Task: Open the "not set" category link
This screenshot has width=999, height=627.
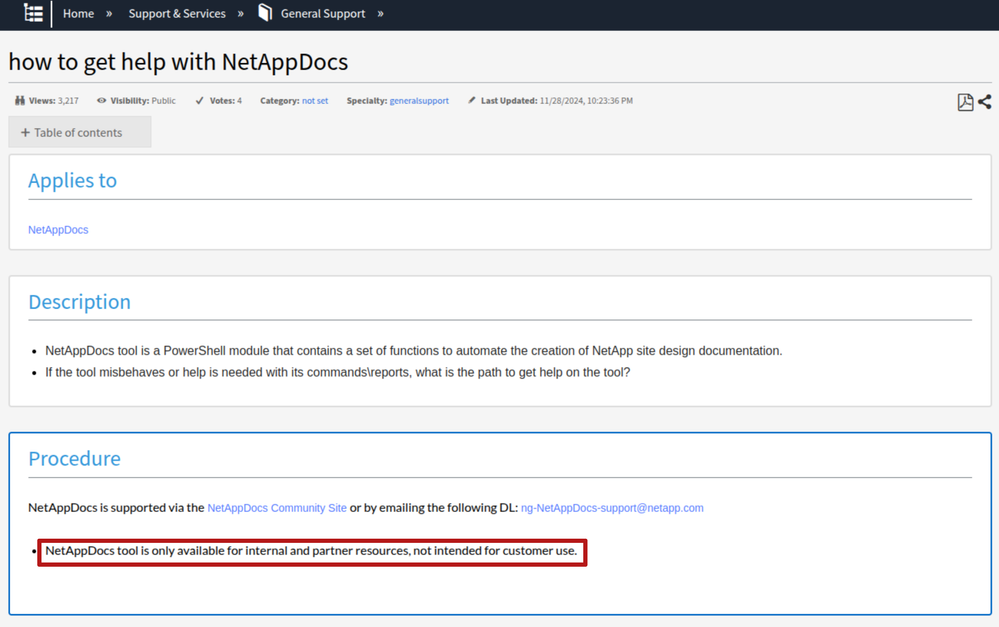Action: coord(315,101)
